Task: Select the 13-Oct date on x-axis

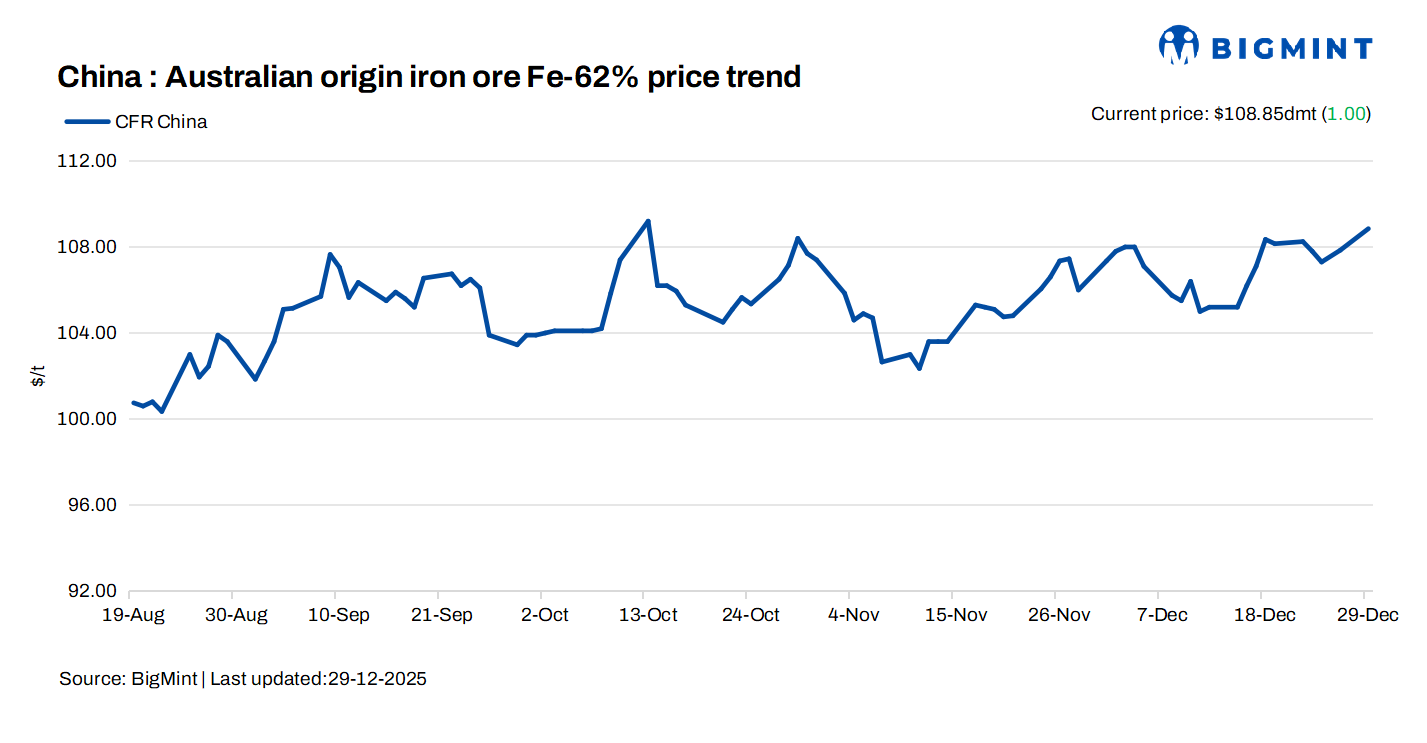Action: point(648,615)
